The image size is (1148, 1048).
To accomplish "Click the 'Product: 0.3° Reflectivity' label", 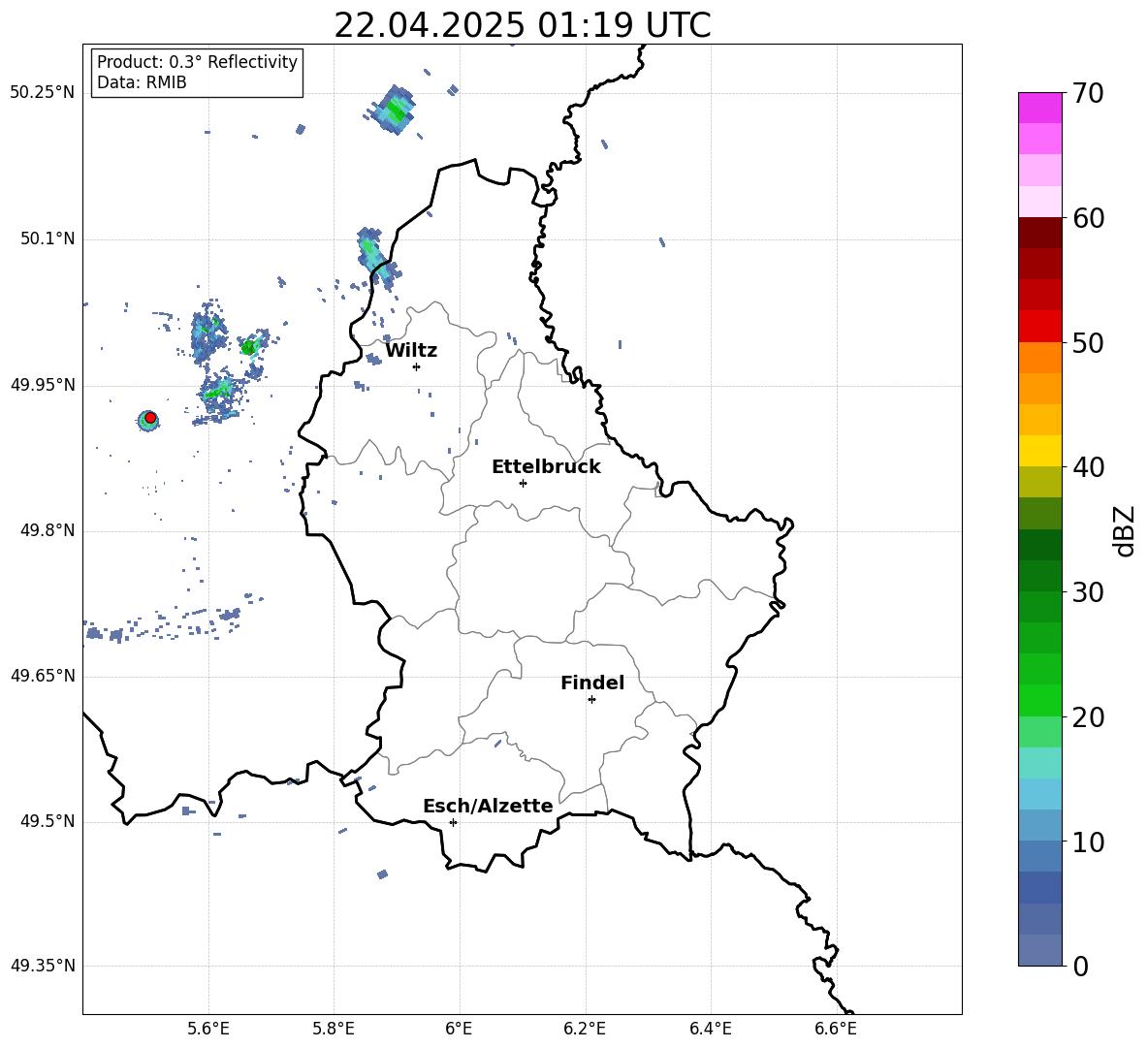I will click(x=197, y=62).
